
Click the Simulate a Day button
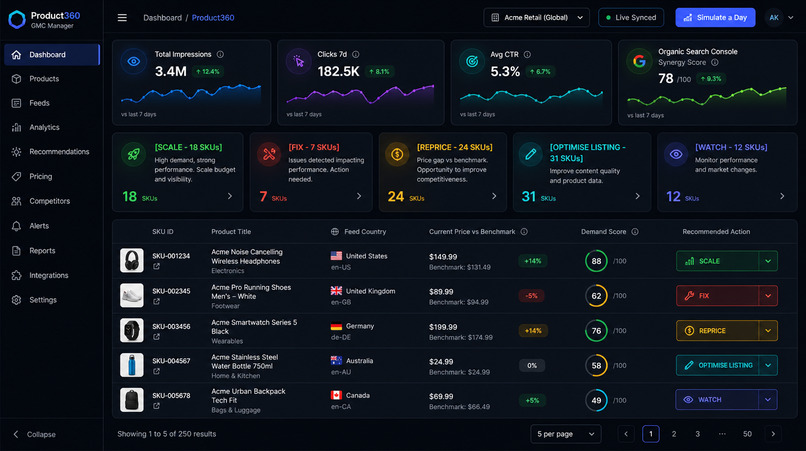point(715,17)
